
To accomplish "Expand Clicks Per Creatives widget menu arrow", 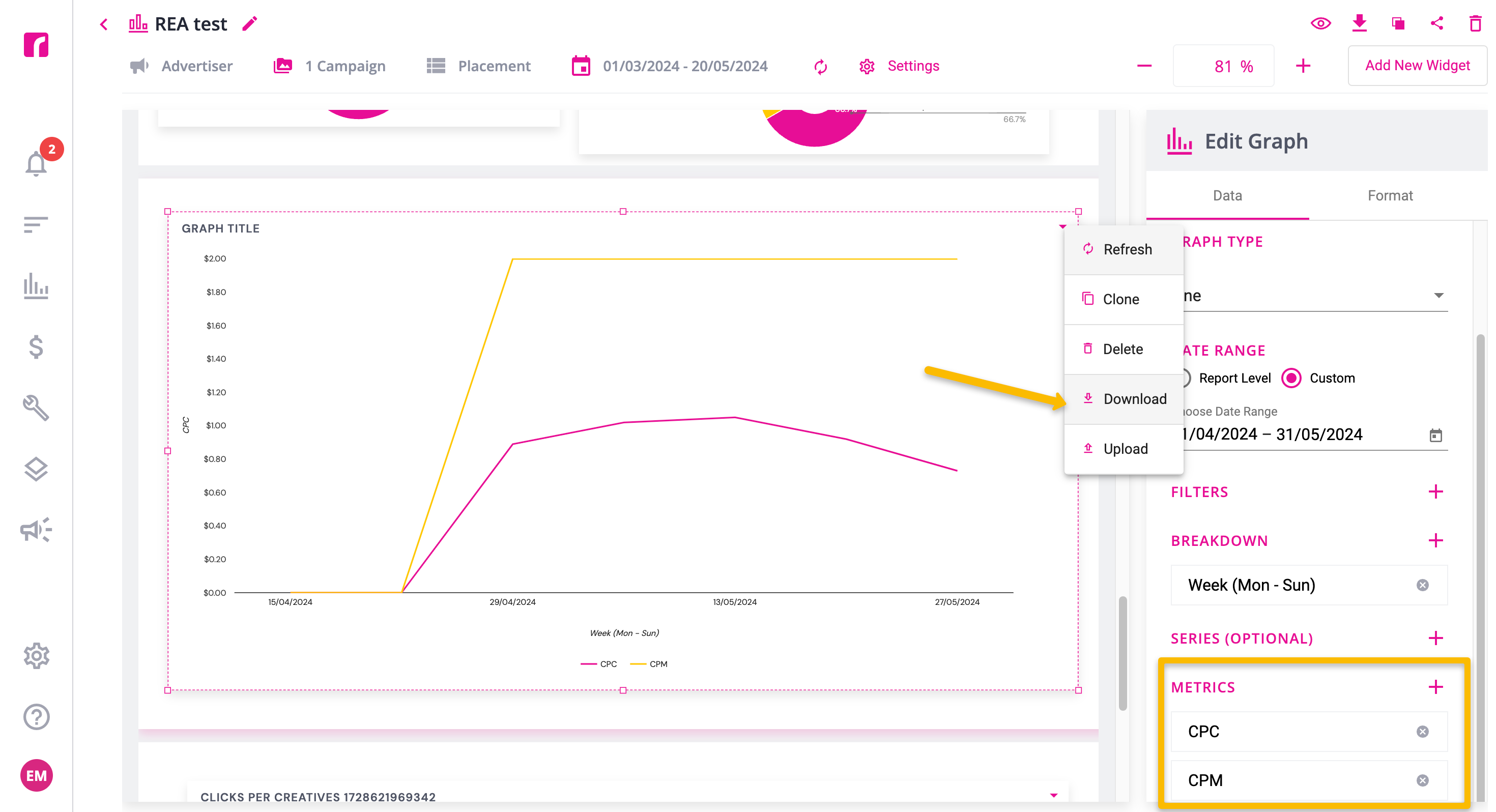I will (x=1053, y=795).
